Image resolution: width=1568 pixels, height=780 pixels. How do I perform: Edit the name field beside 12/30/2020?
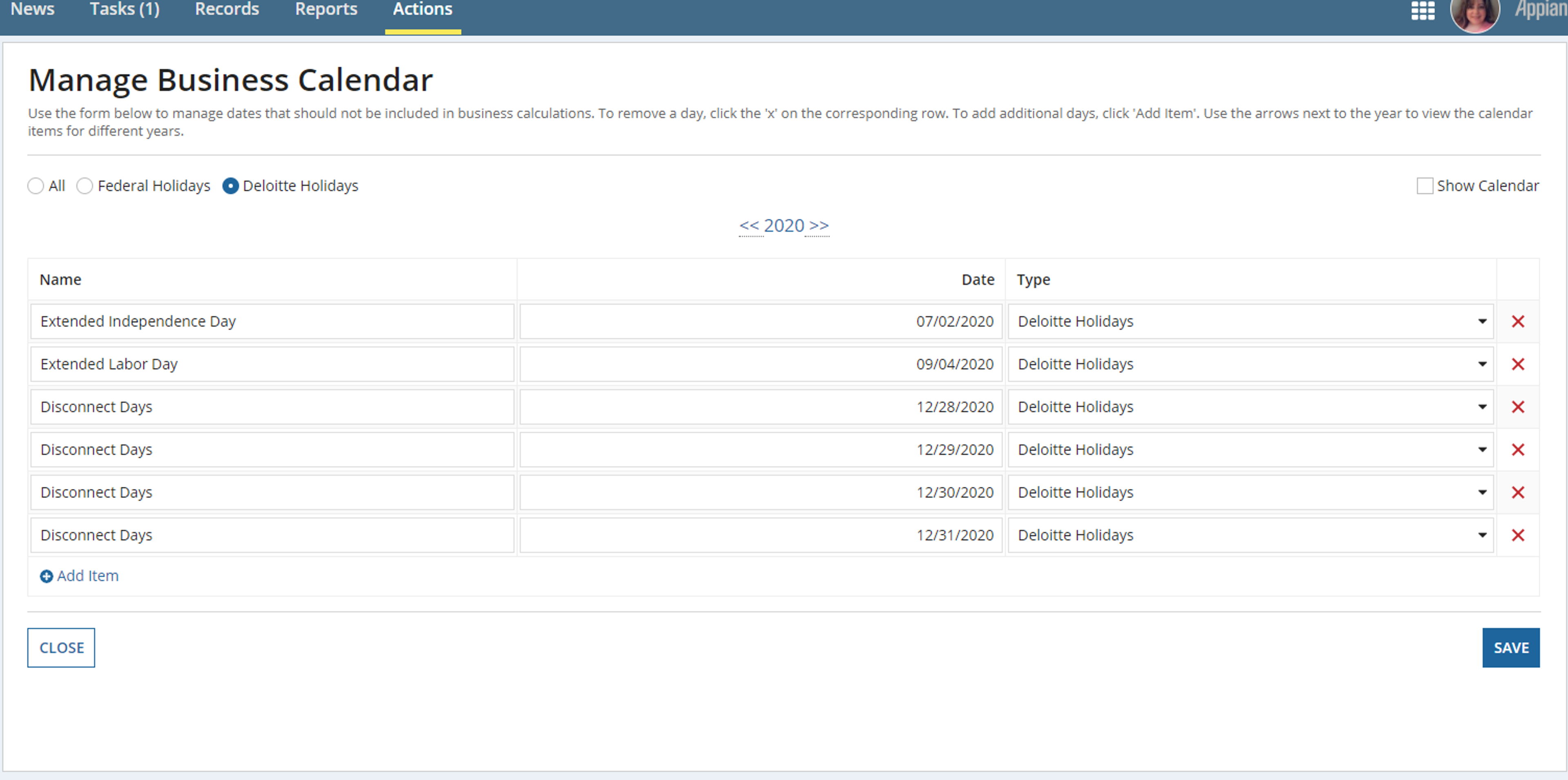(x=272, y=492)
